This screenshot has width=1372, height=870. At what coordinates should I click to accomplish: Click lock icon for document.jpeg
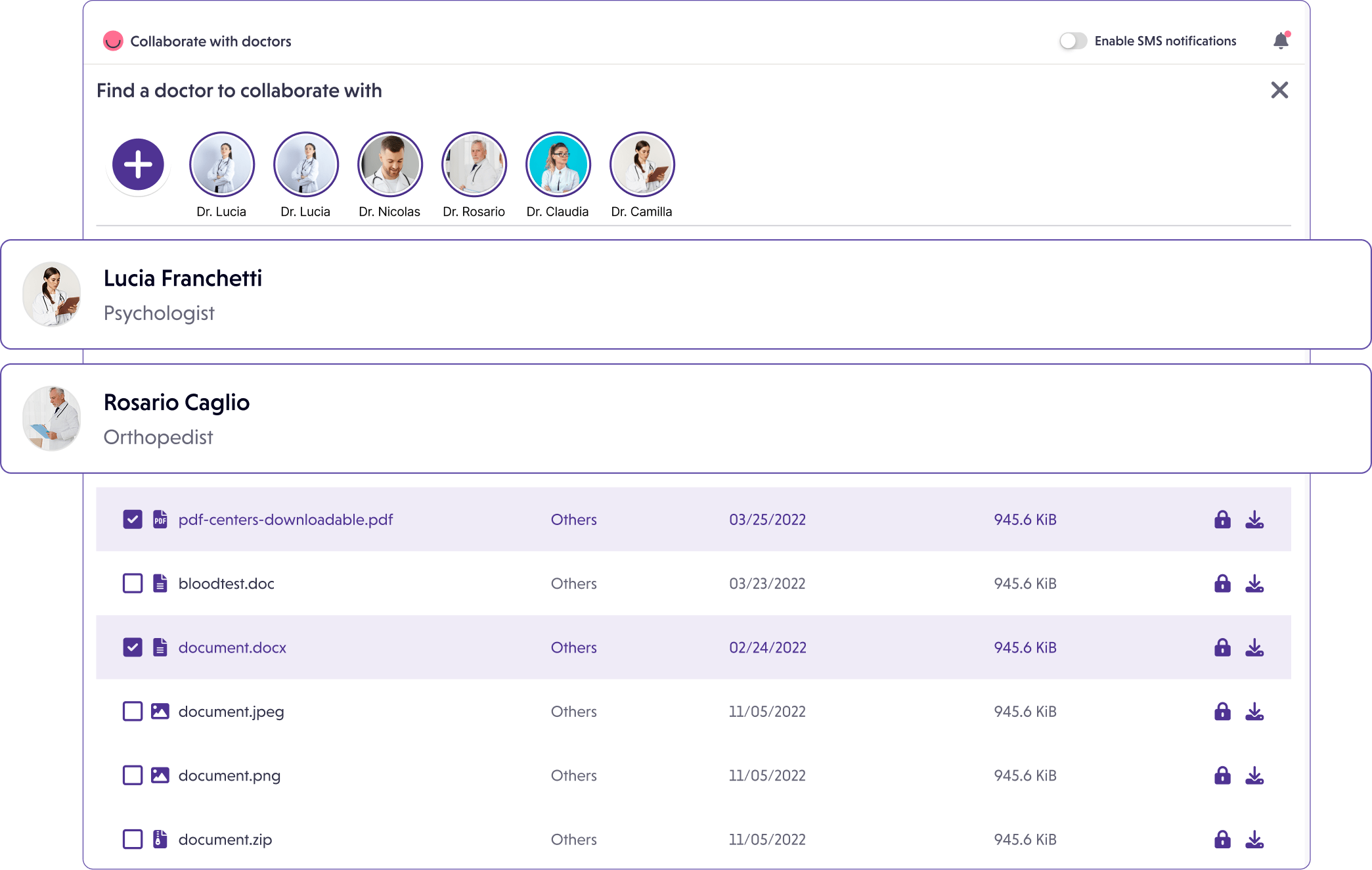pyautogui.click(x=1222, y=712)
